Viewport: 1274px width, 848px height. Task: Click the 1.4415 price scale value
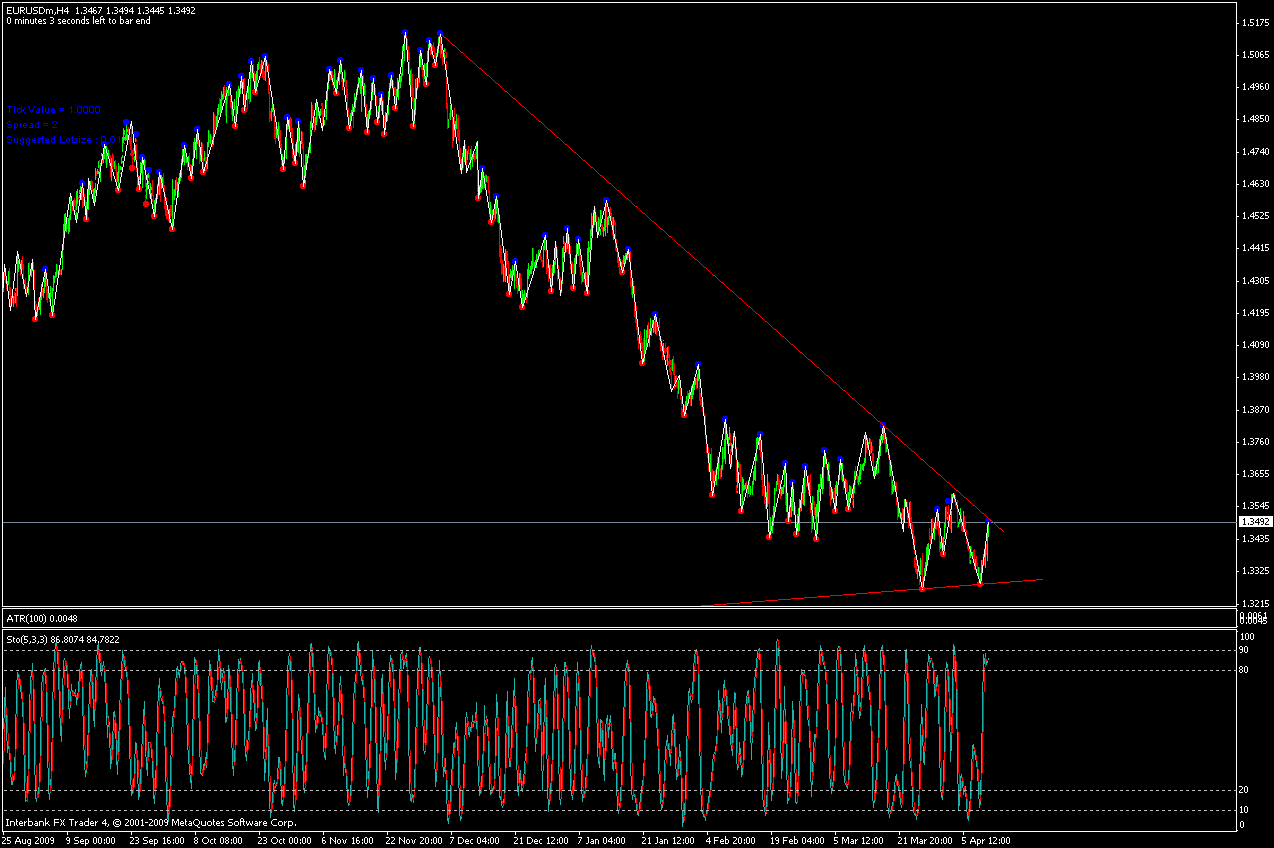click(x=1254, y=248)
